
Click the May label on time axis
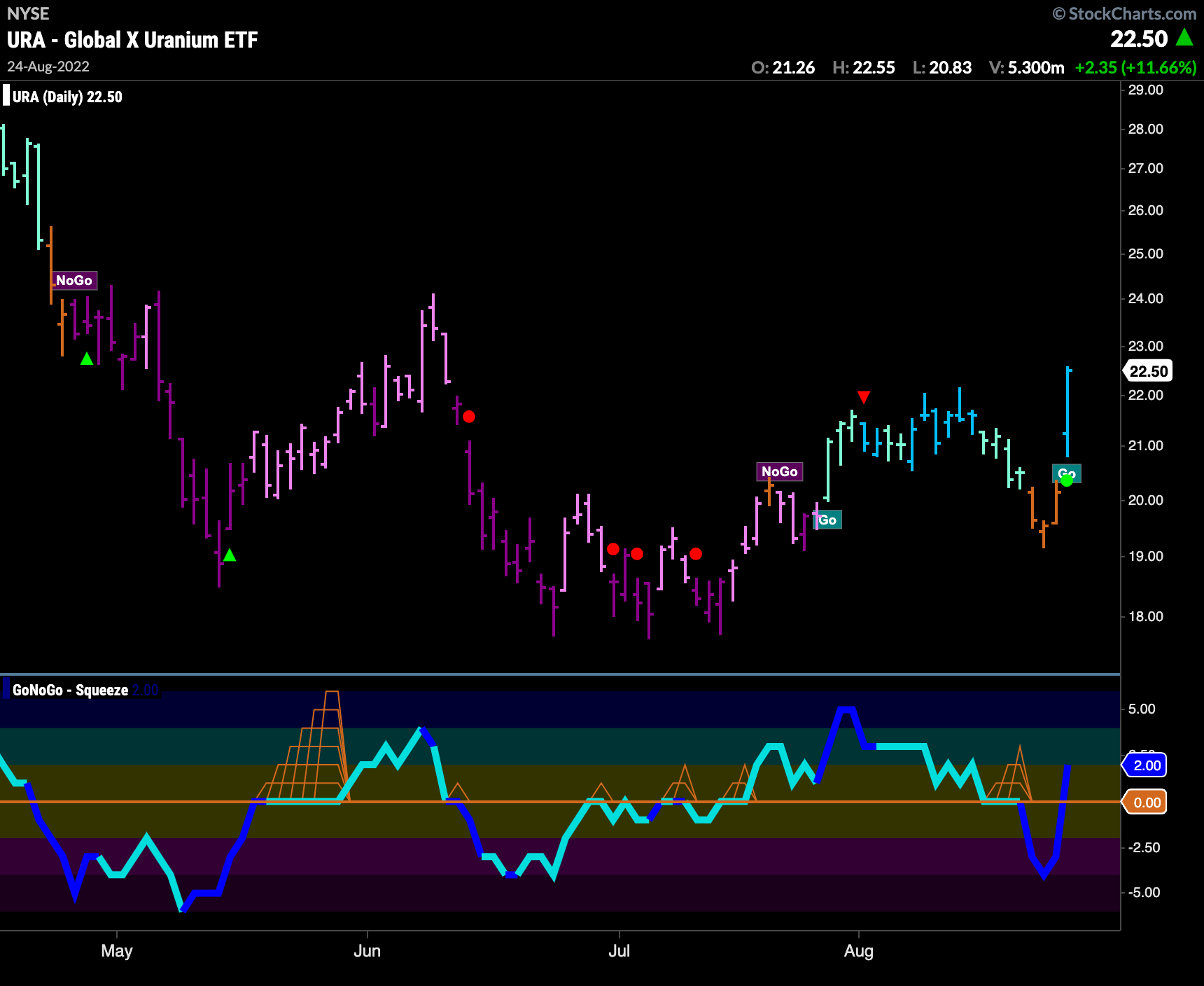tap(117, 951)
